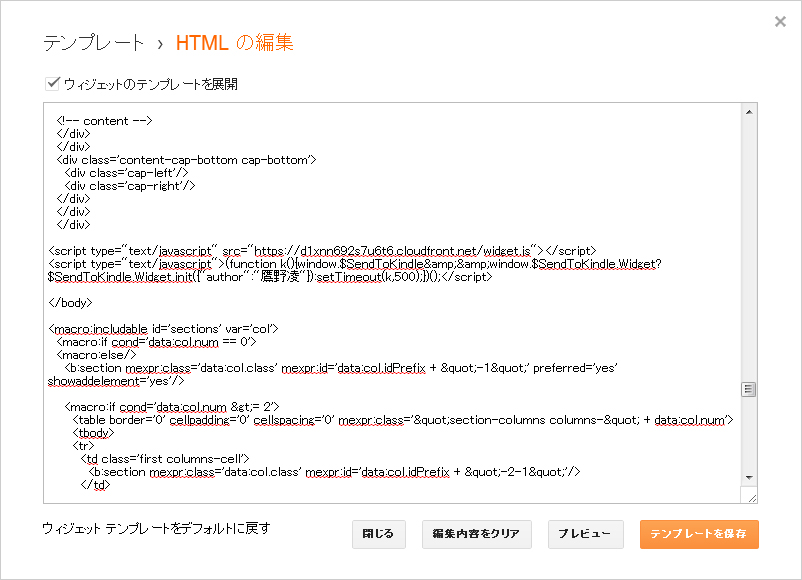The width and height of the screenshot is (802, 580).
Task: Click the 'HTML の編集' dialog heading
Action: pos(234,42)
